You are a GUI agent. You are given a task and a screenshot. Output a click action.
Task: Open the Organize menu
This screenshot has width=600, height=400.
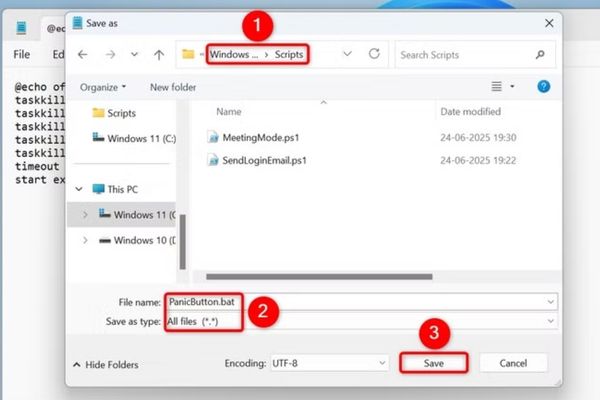click(x=103, y=87)
